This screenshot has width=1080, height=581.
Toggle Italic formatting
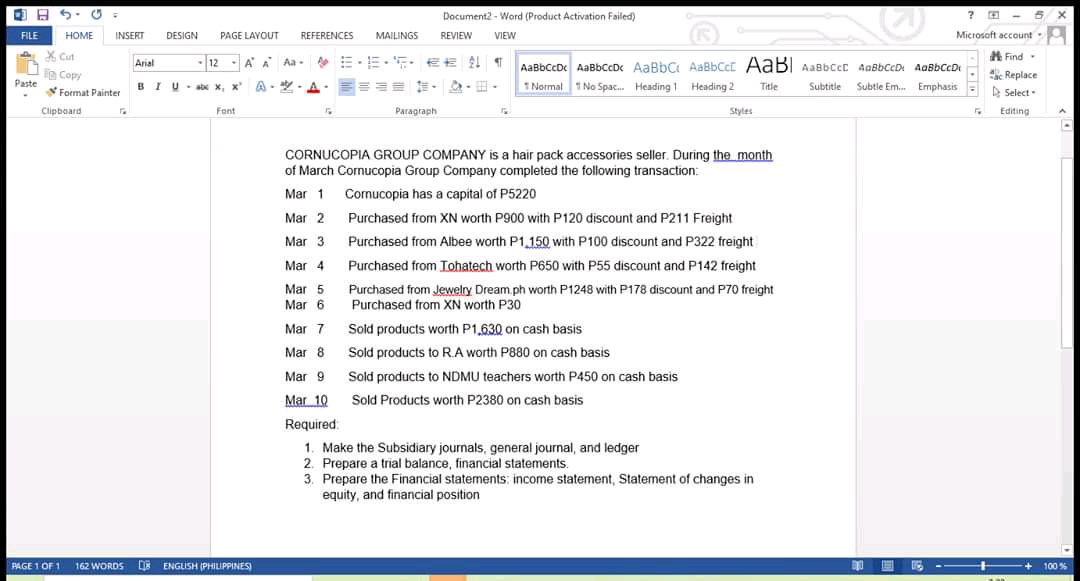(x=158, y=87)
